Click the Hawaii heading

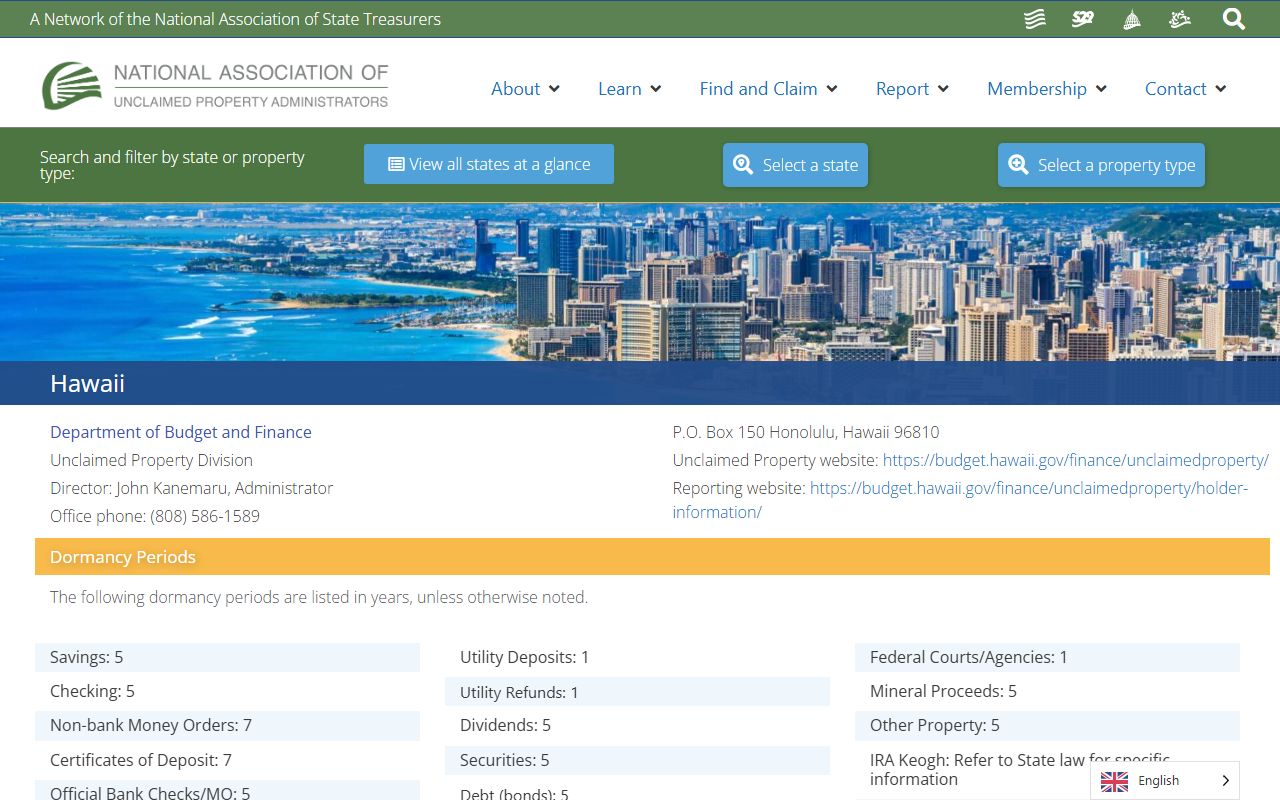(x=88, y=383)
